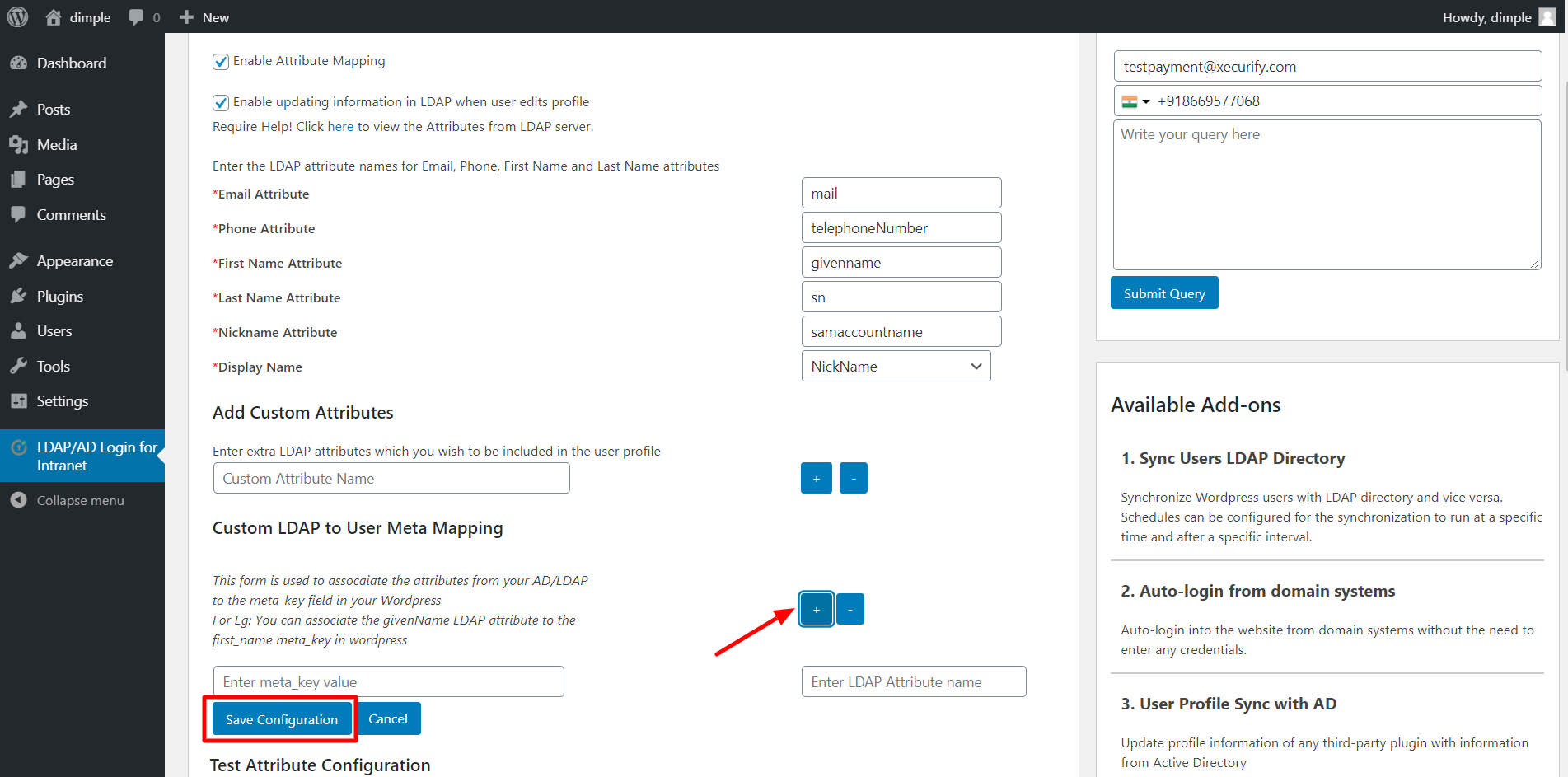Disable updating information in LDAP on profile edit
The height and width of the screenshot is (777, 1568).
pyautogui.click(x=220, y=102)
